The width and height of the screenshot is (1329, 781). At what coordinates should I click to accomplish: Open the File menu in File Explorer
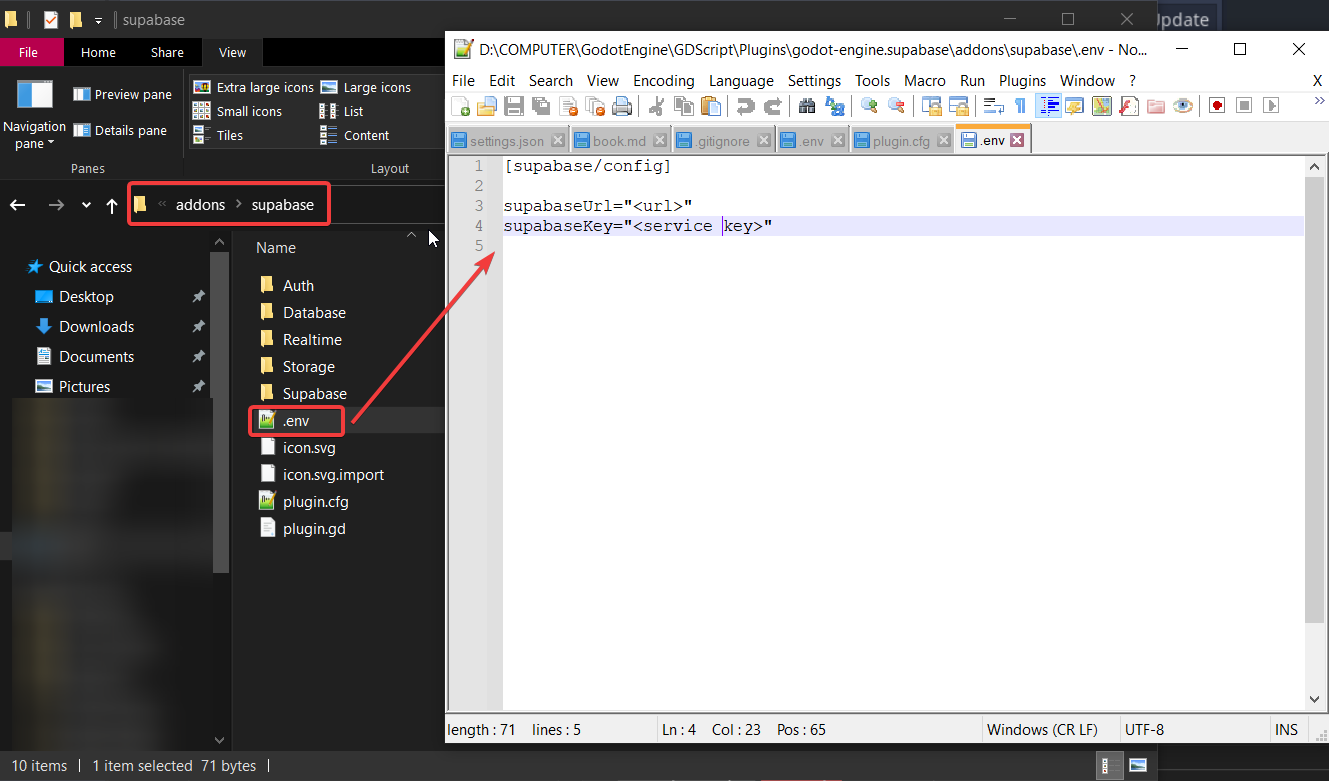tap(29, 52)
